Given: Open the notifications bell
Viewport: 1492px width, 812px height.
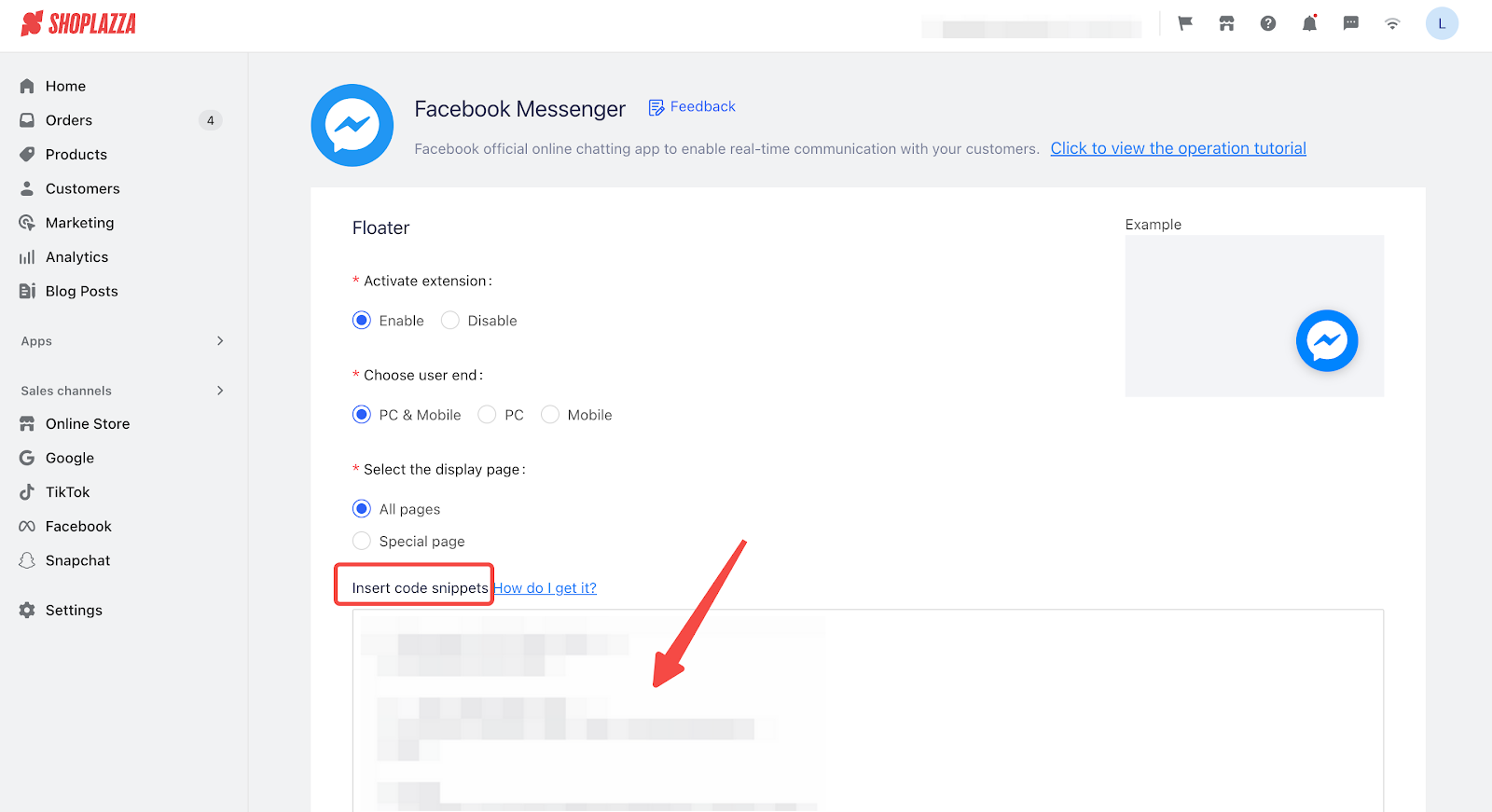Looking at the screenshot, I should point(1309,23).
